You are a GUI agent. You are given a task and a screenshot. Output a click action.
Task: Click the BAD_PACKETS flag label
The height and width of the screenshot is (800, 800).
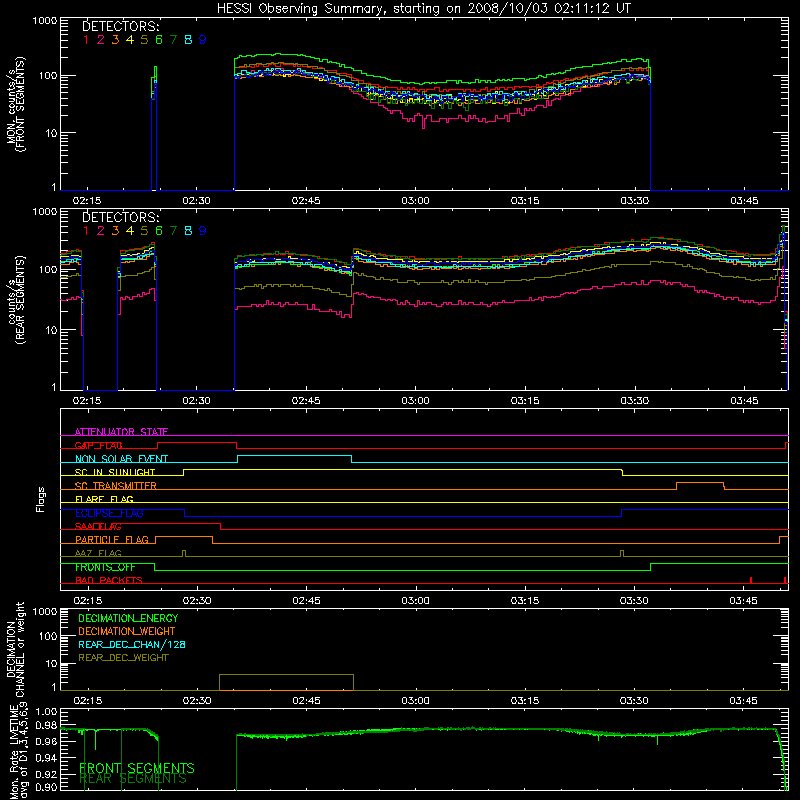pyautogui.click(x=109, y=581)
